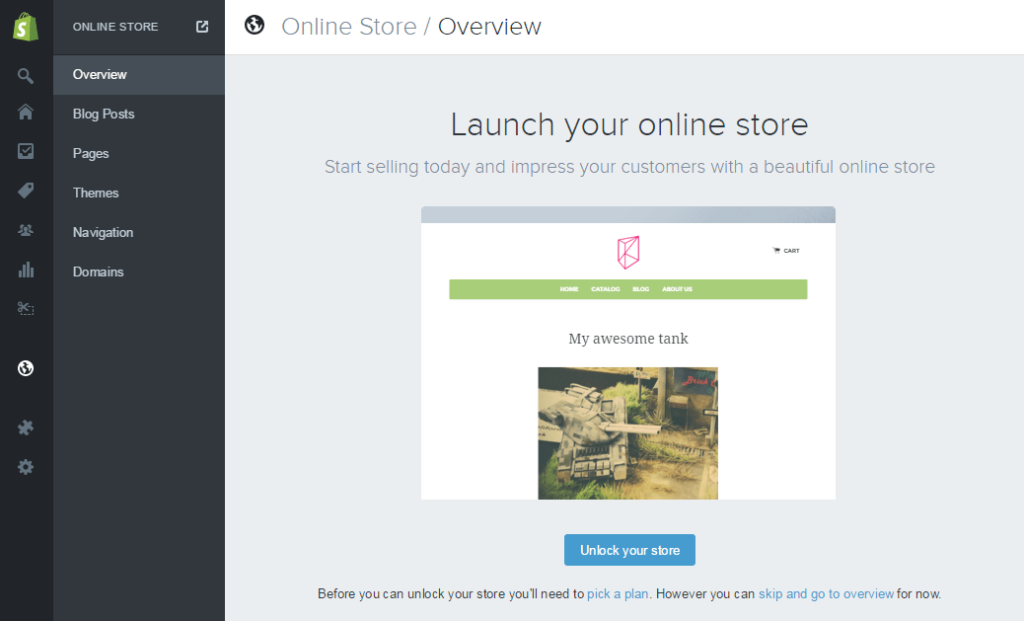This screenshot has width=1024, height=621.
Task: Open Reports using bar chart icon
Action: coord(26,269)
